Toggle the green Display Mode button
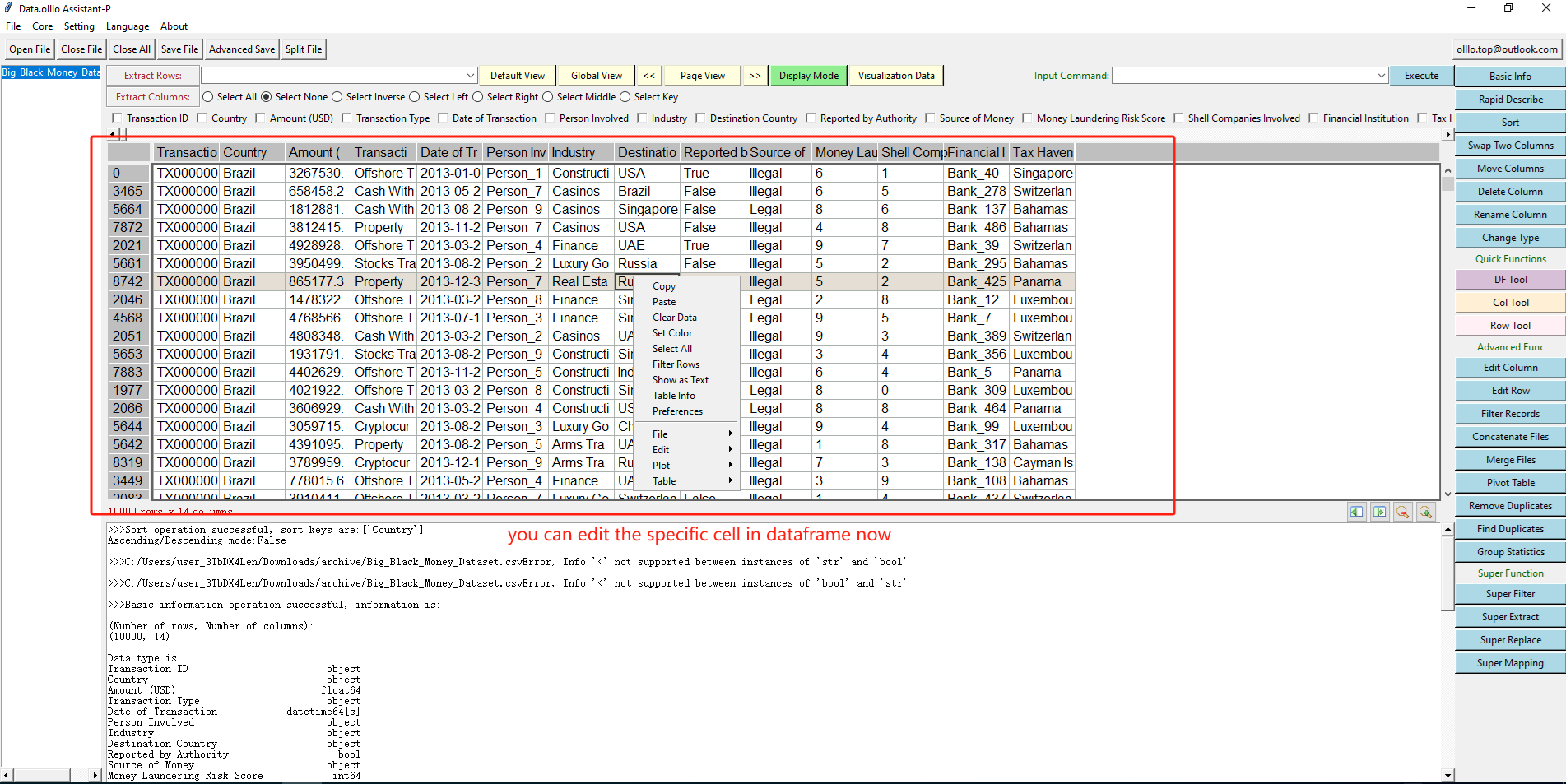This screenshot has height=784, width=1566. click(809, 76)
